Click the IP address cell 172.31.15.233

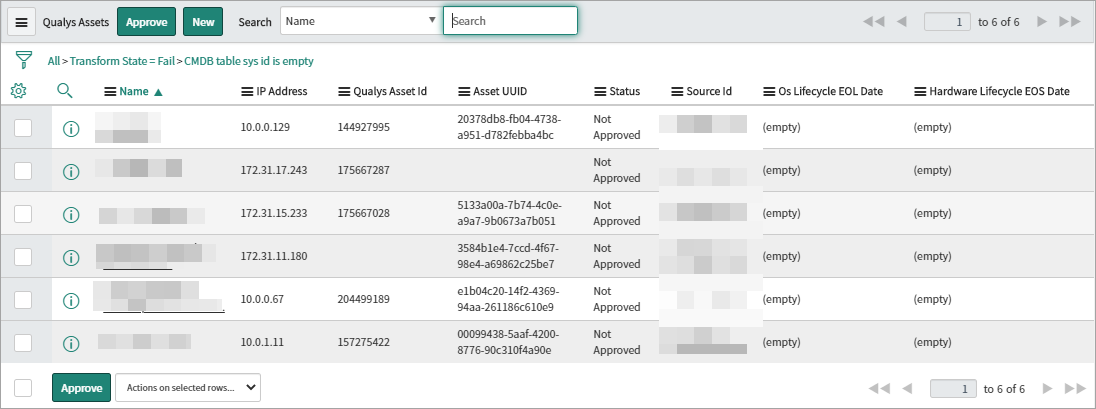coord(273,214)
